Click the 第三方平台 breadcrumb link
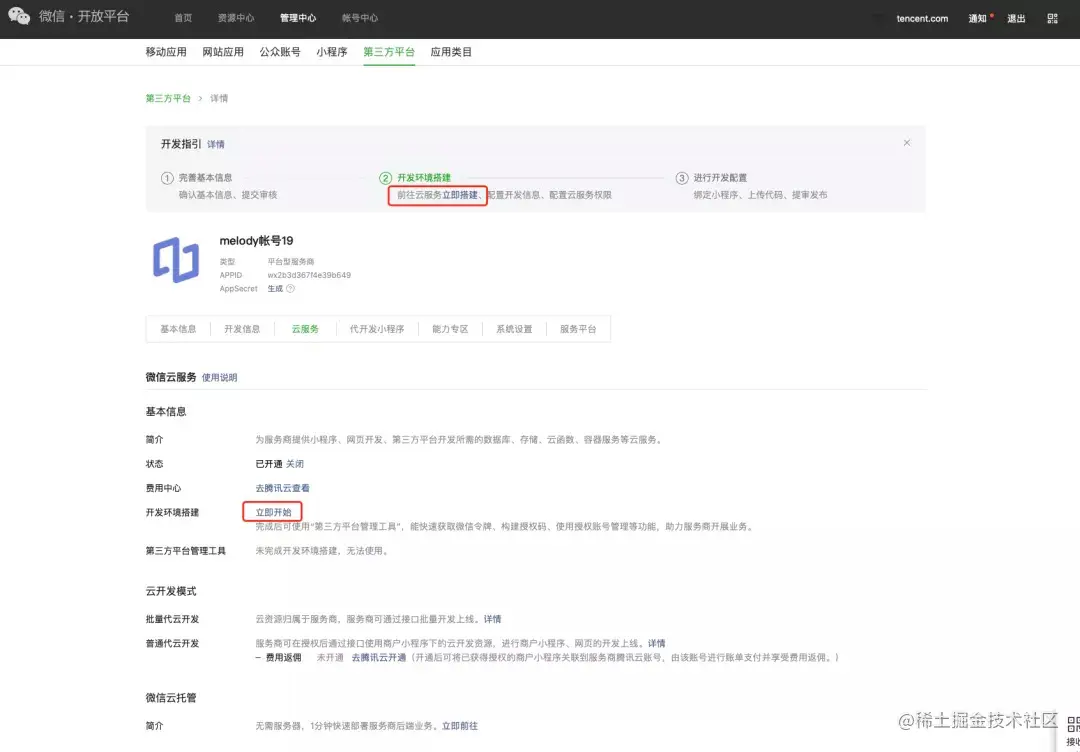 (168, 98)
